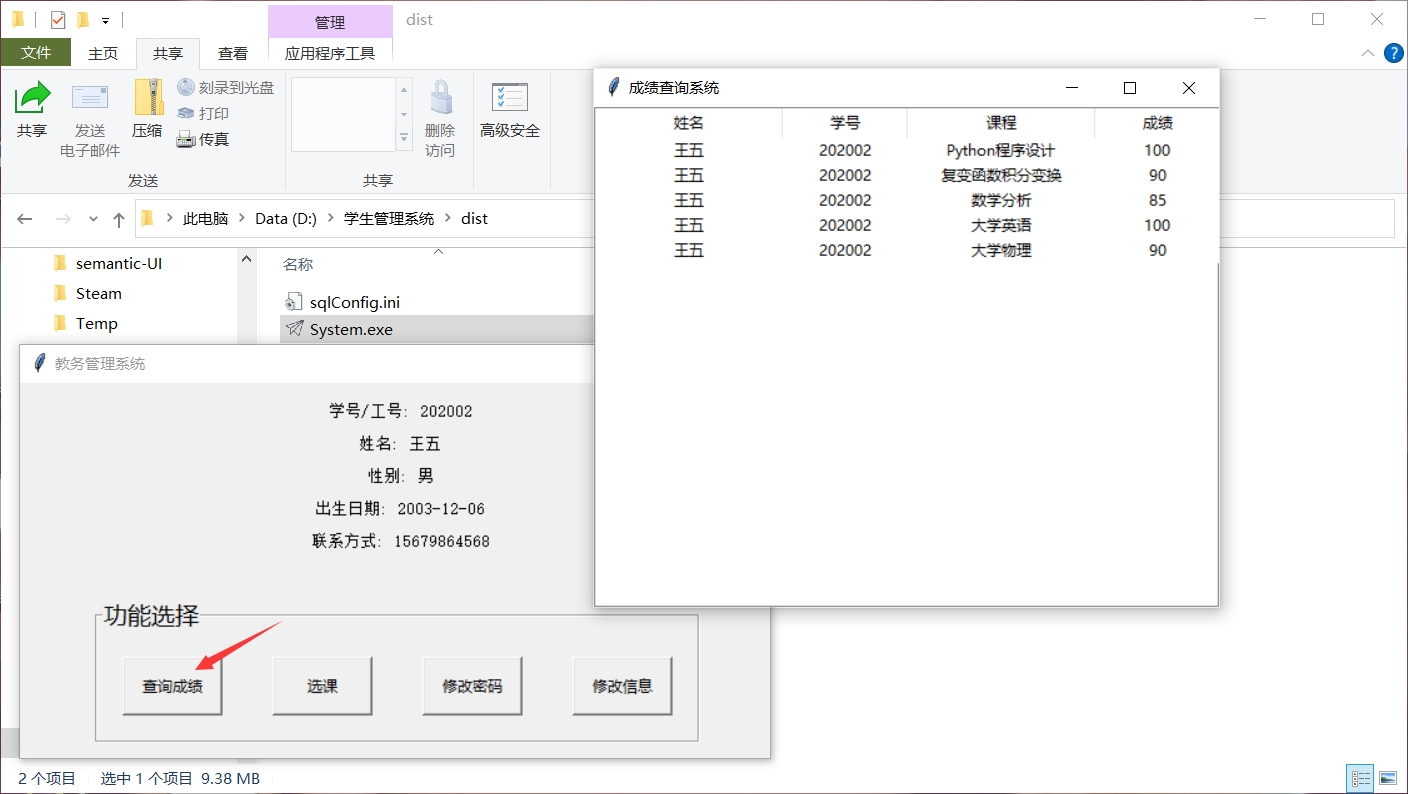The width and height of the screenshot is (1408, 794).
Task: Click 此电脑 in the address breadcrumb
Action: click(x=205, y=218)
